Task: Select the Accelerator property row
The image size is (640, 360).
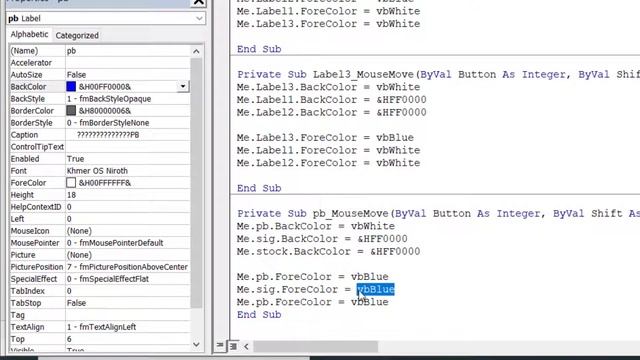Action: (100, 63)
